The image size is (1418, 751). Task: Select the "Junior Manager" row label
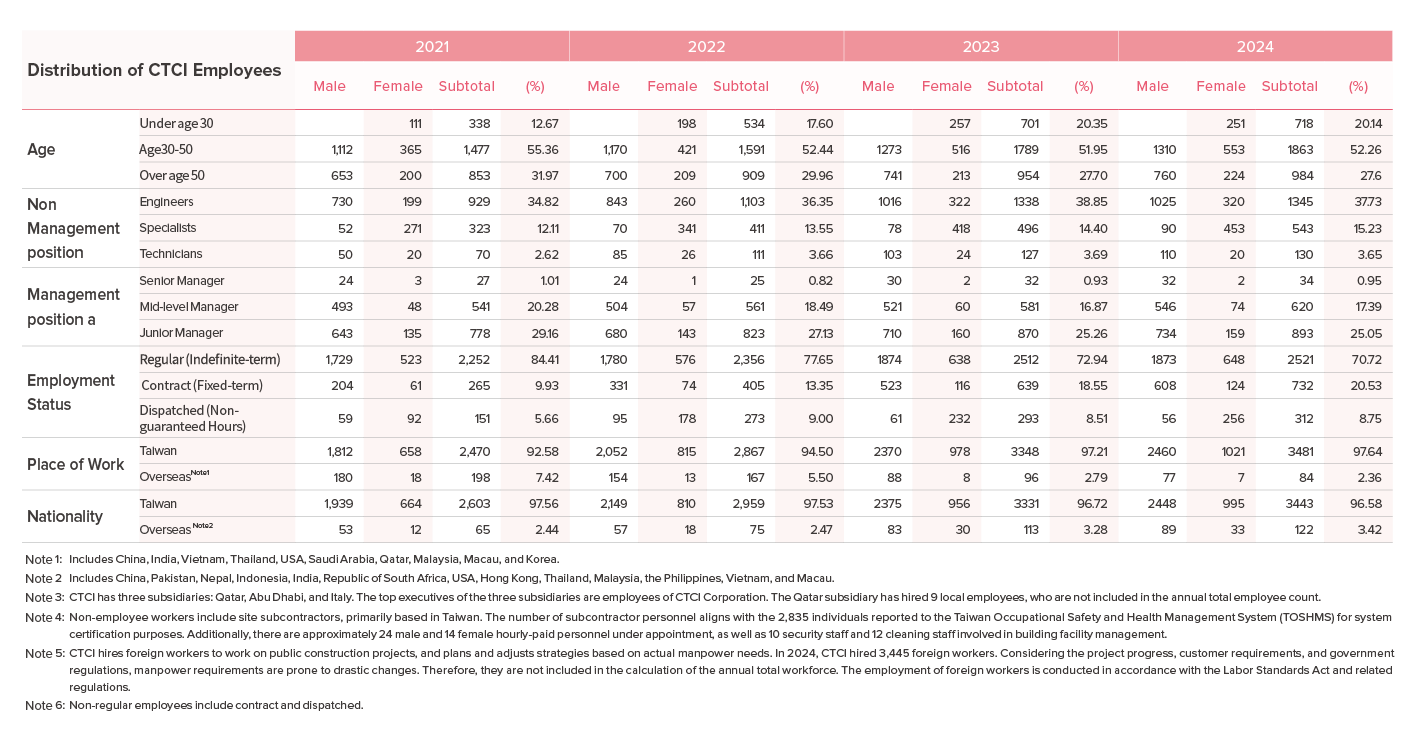point(181,332)
